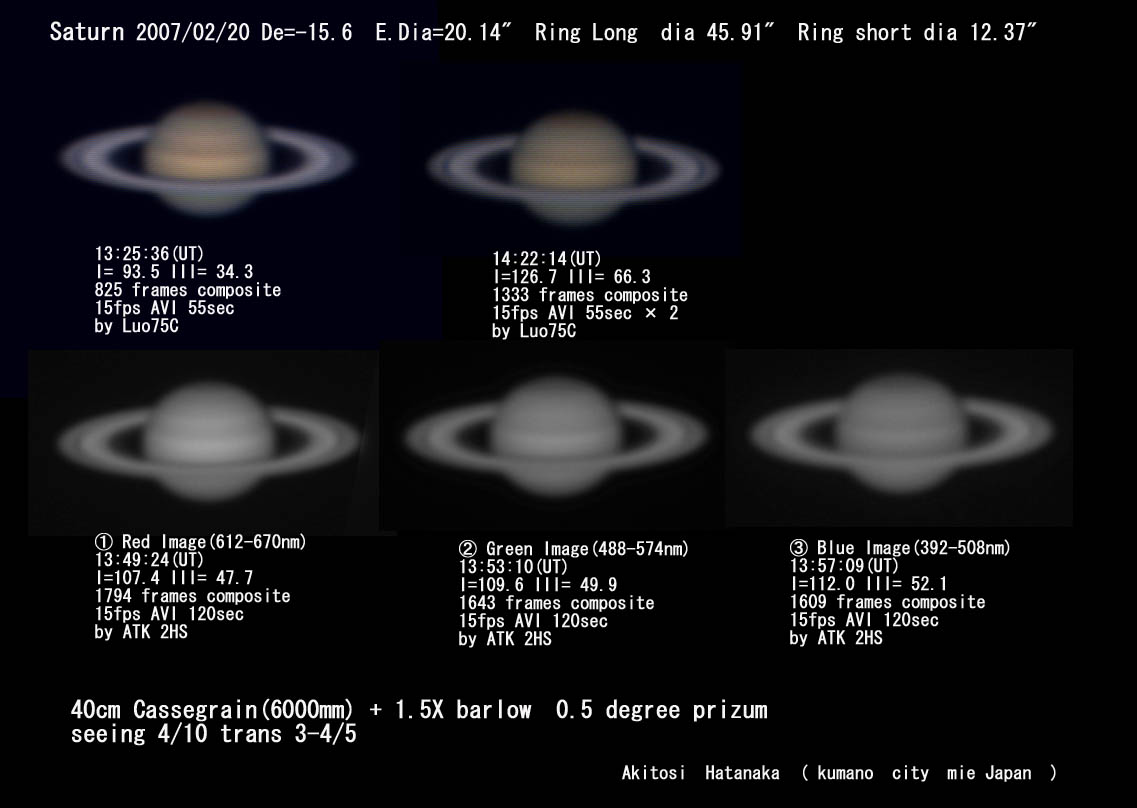Click the '13:53:10(UT)' timestamp

[x=513, y=567]
